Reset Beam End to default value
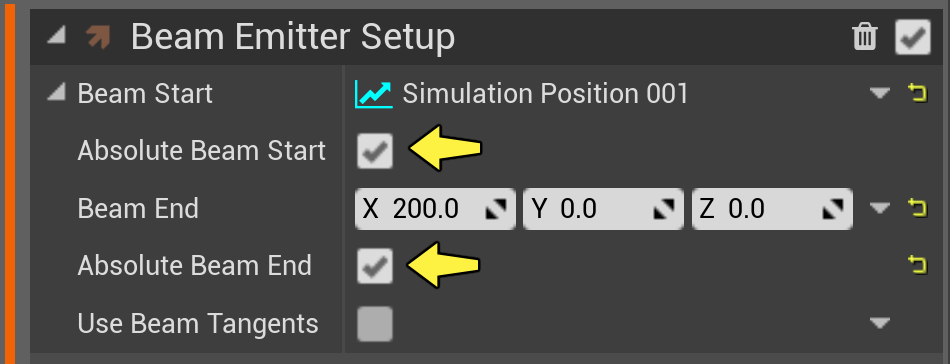The width and height of the screenshot is (950, 364). [918, 208]
